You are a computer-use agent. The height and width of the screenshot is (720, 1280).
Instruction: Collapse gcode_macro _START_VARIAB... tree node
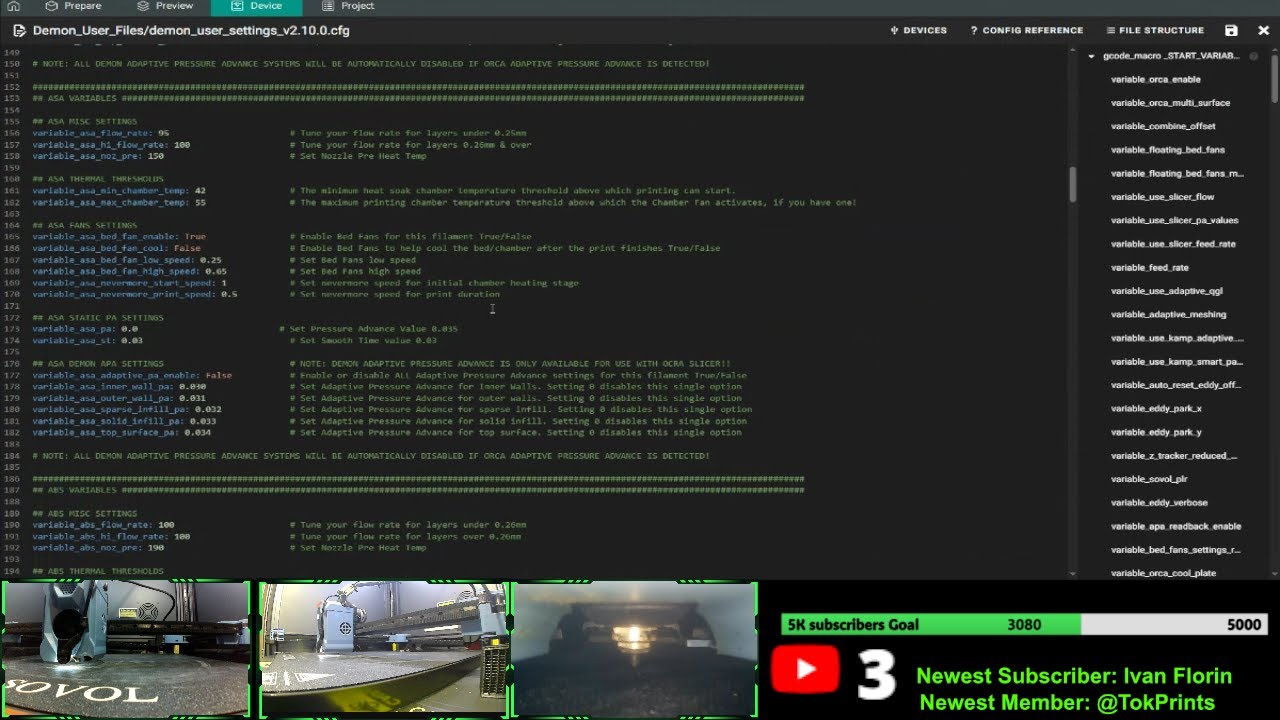pyautogui.click(x=1091, y=56)
